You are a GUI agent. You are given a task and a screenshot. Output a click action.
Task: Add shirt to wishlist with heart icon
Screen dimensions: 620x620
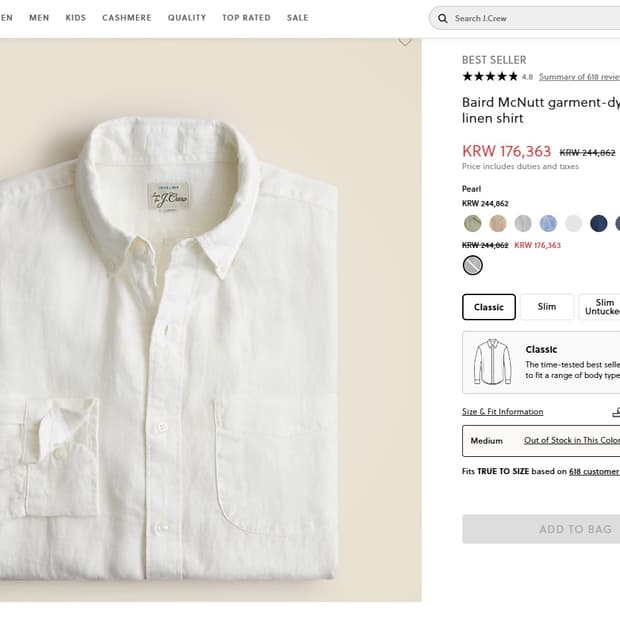pos(405,42)
